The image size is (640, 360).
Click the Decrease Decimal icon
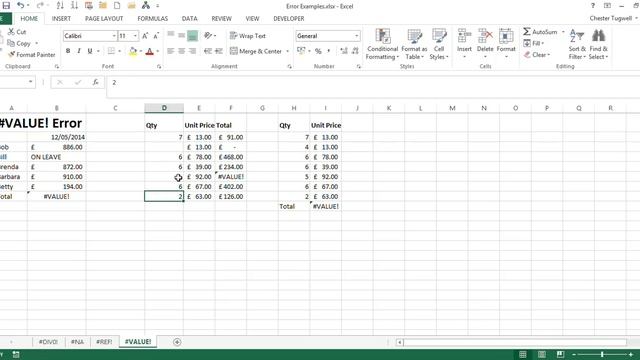tap(355, 51)
